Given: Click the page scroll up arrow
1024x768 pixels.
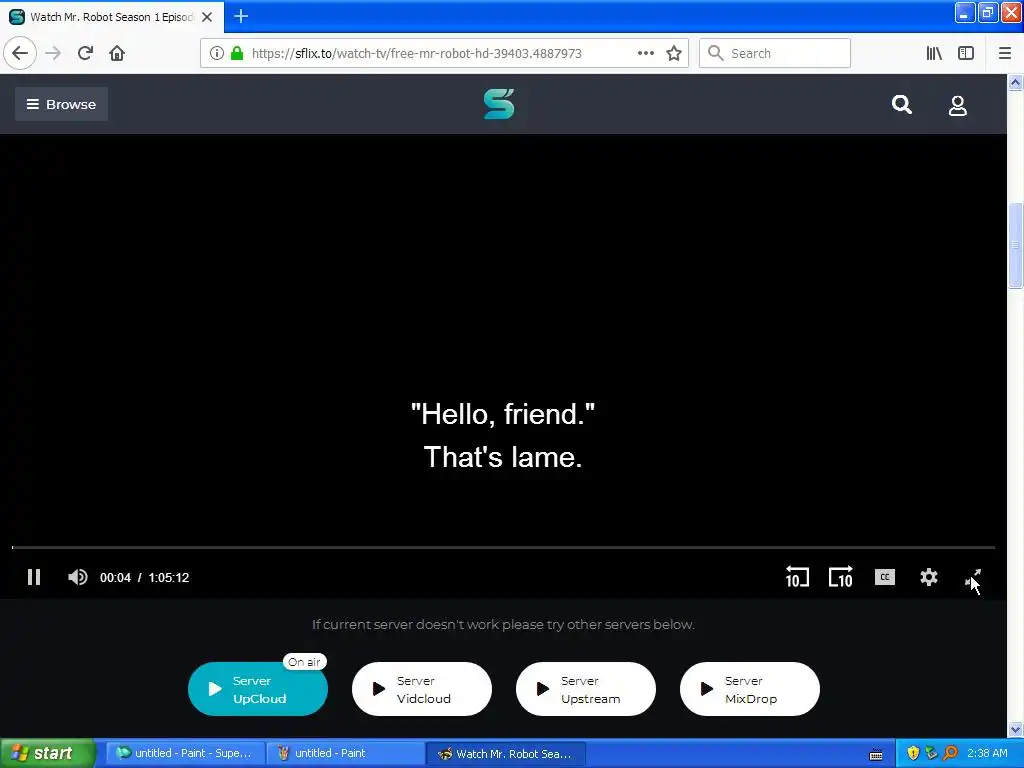Looking at the screenshot, I should click(x=1015, y=82).
